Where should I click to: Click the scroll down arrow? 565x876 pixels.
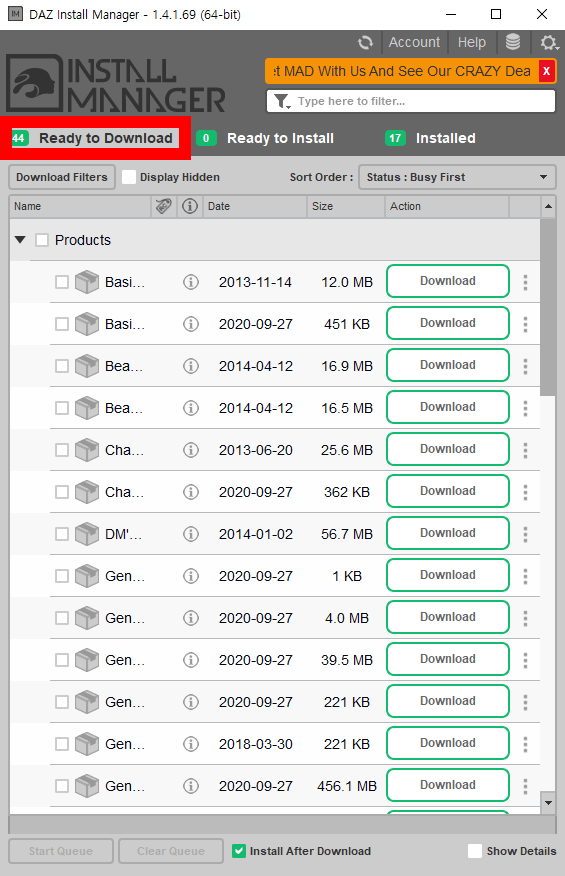548,803
